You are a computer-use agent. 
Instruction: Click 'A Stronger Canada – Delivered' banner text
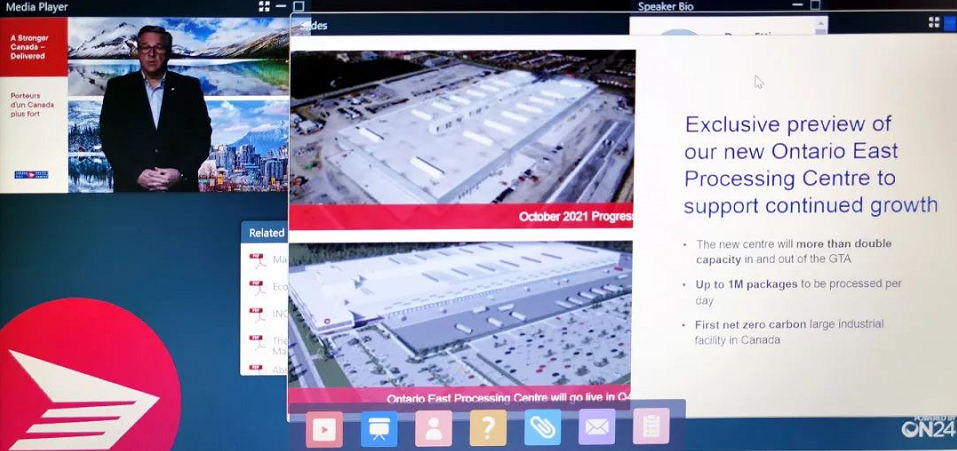click(x=29, y=46)
